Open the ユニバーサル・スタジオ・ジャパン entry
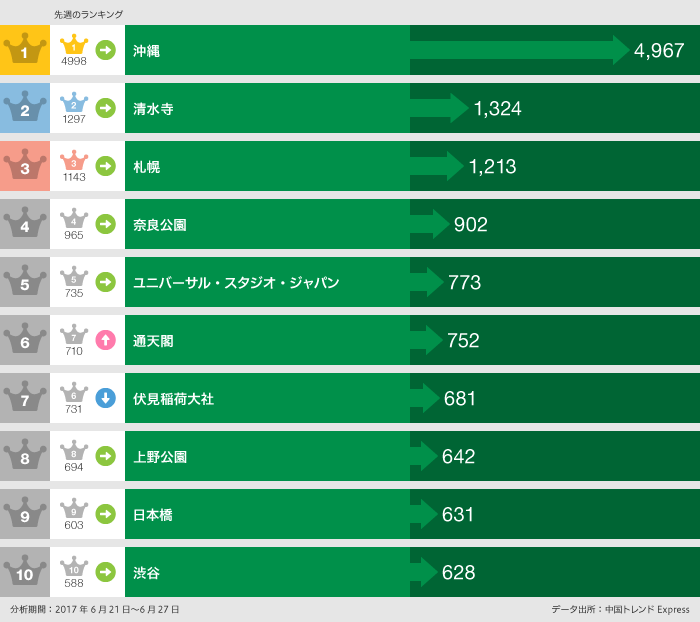The image size is (700, 622). (x=236, y=283)
